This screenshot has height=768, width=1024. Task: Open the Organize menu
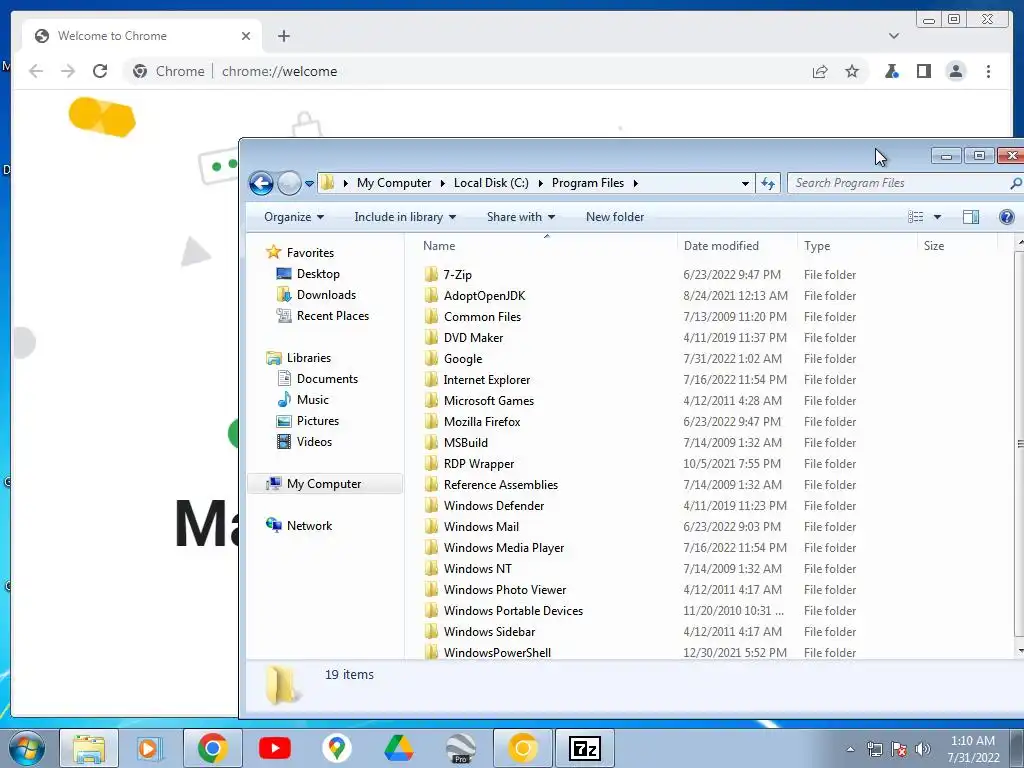pyautogui.click(x=294, y=217)
